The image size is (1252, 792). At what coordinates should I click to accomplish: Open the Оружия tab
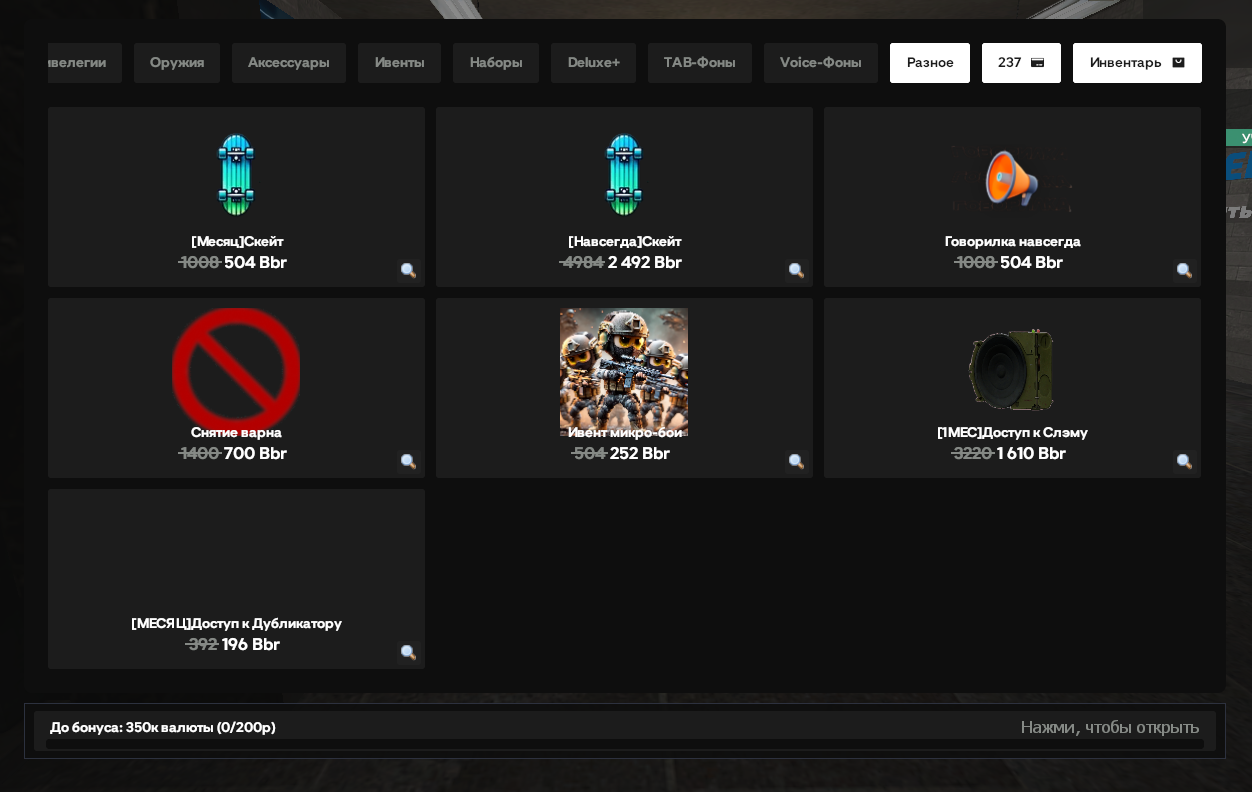(x=177, y=63)
